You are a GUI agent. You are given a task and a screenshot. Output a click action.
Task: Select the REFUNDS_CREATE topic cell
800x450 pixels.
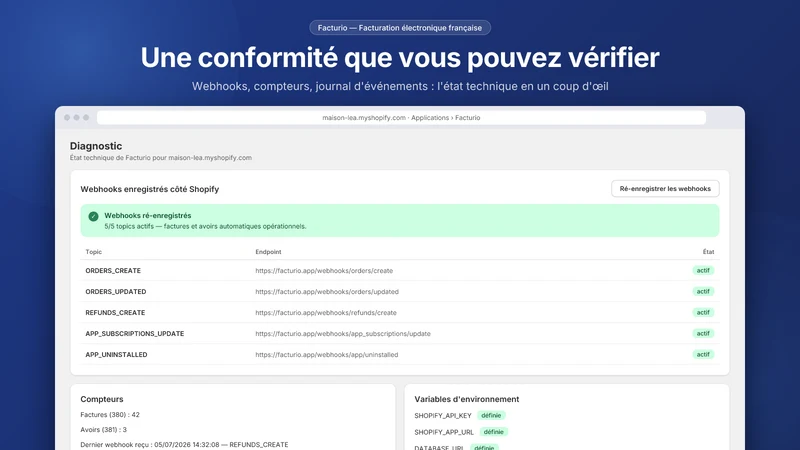point(115,313)
